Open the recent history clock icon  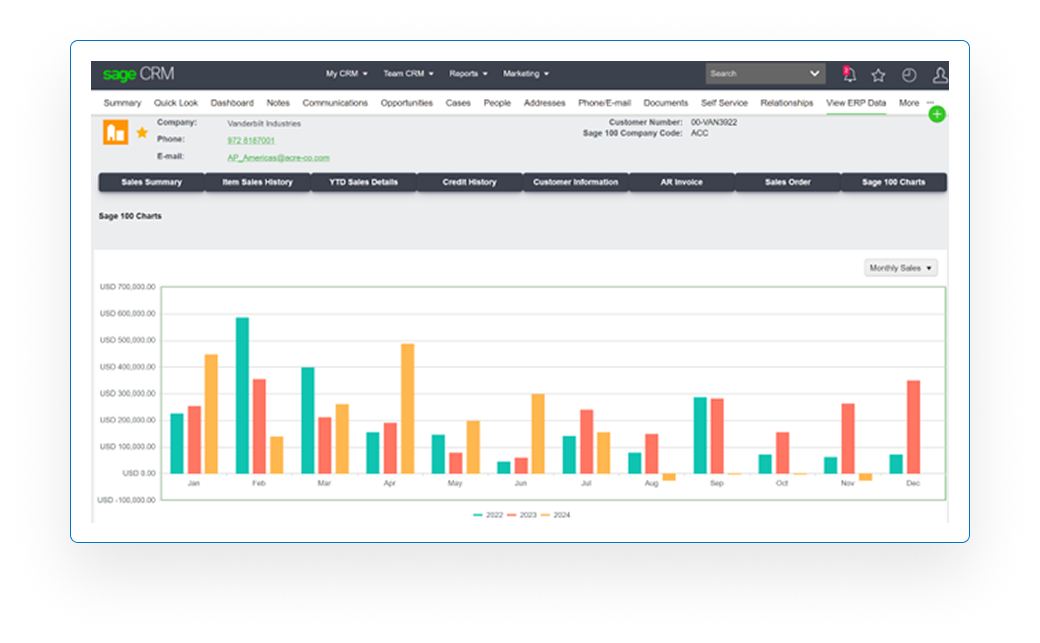tap(909, 75)
